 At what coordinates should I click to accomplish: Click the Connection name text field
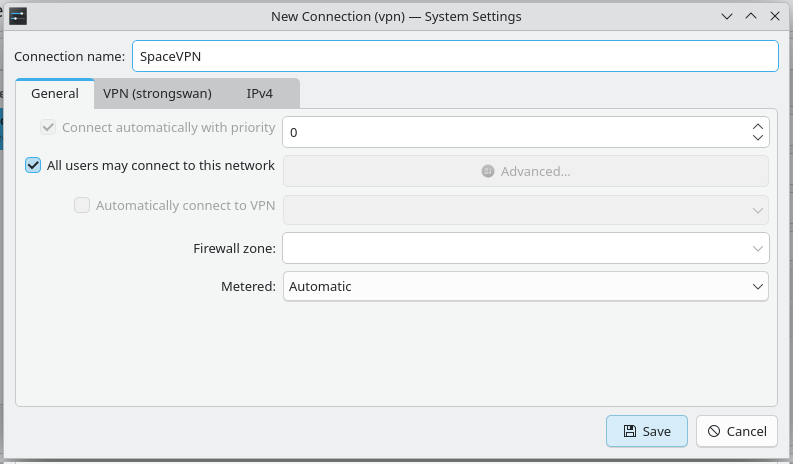click(x=455, y=56)
